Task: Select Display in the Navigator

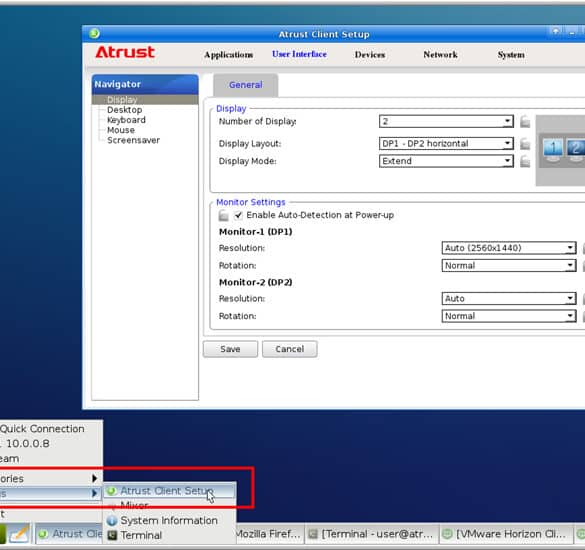Action: 145,100
